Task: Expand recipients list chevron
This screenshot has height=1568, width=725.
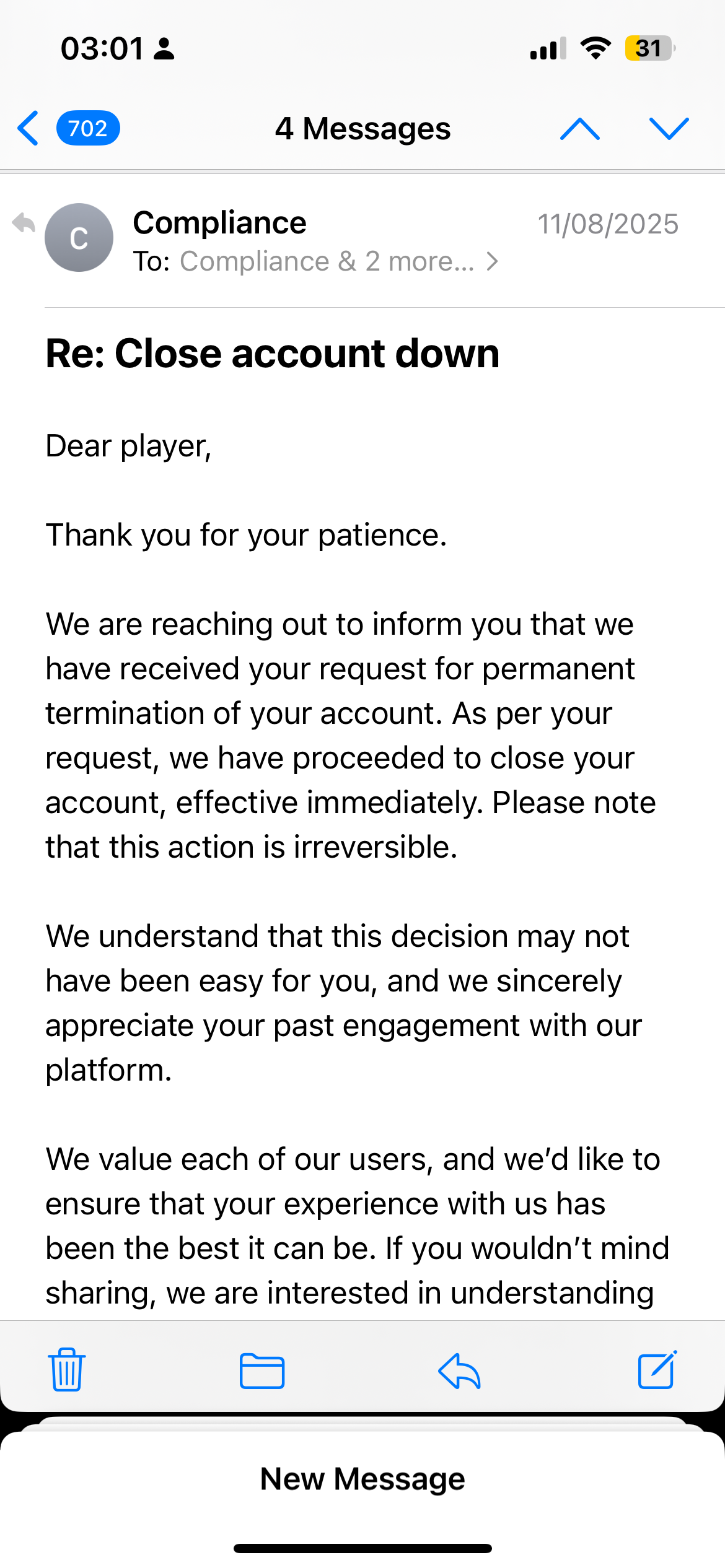Action: (493, 261)
